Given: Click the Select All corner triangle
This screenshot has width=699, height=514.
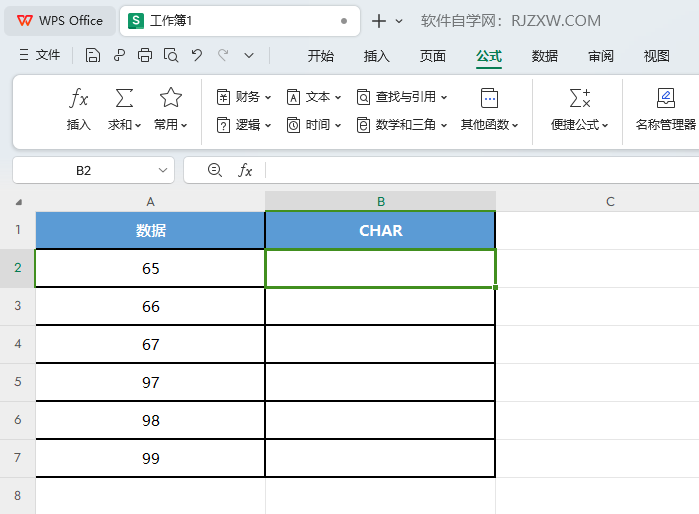Looking at the screenshot, I should coord(18,202).
